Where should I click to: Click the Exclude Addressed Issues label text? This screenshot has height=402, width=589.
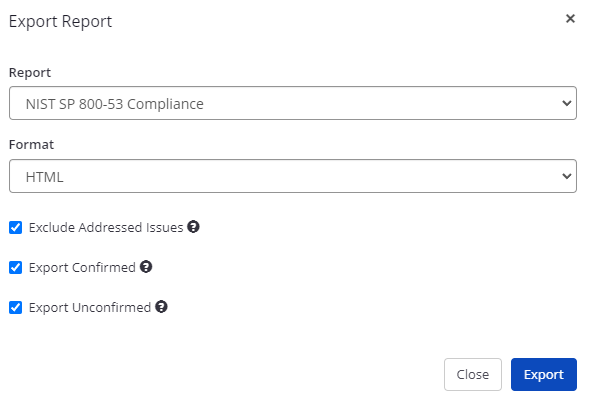[x=106, y=228]
